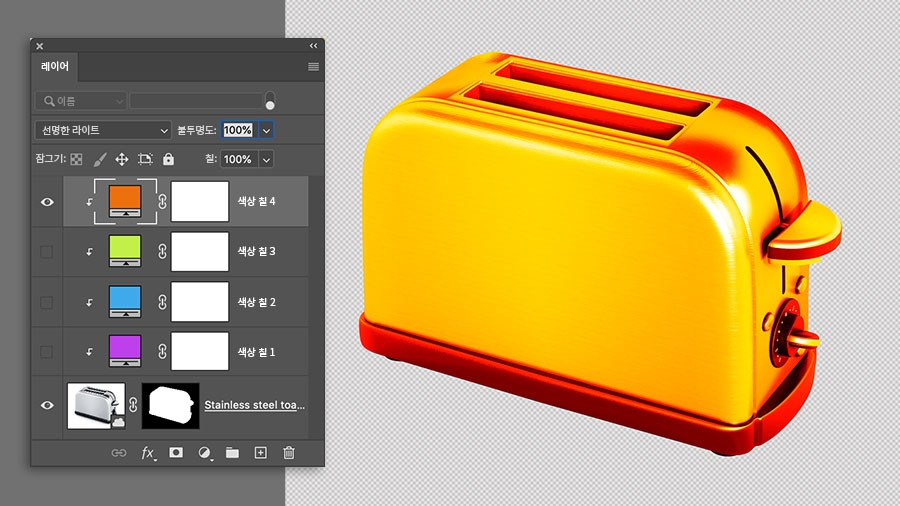The height and width of the screenshot is (506, 900).
Task: Select layer name 색상 칠 4
Action: point(257,201)
